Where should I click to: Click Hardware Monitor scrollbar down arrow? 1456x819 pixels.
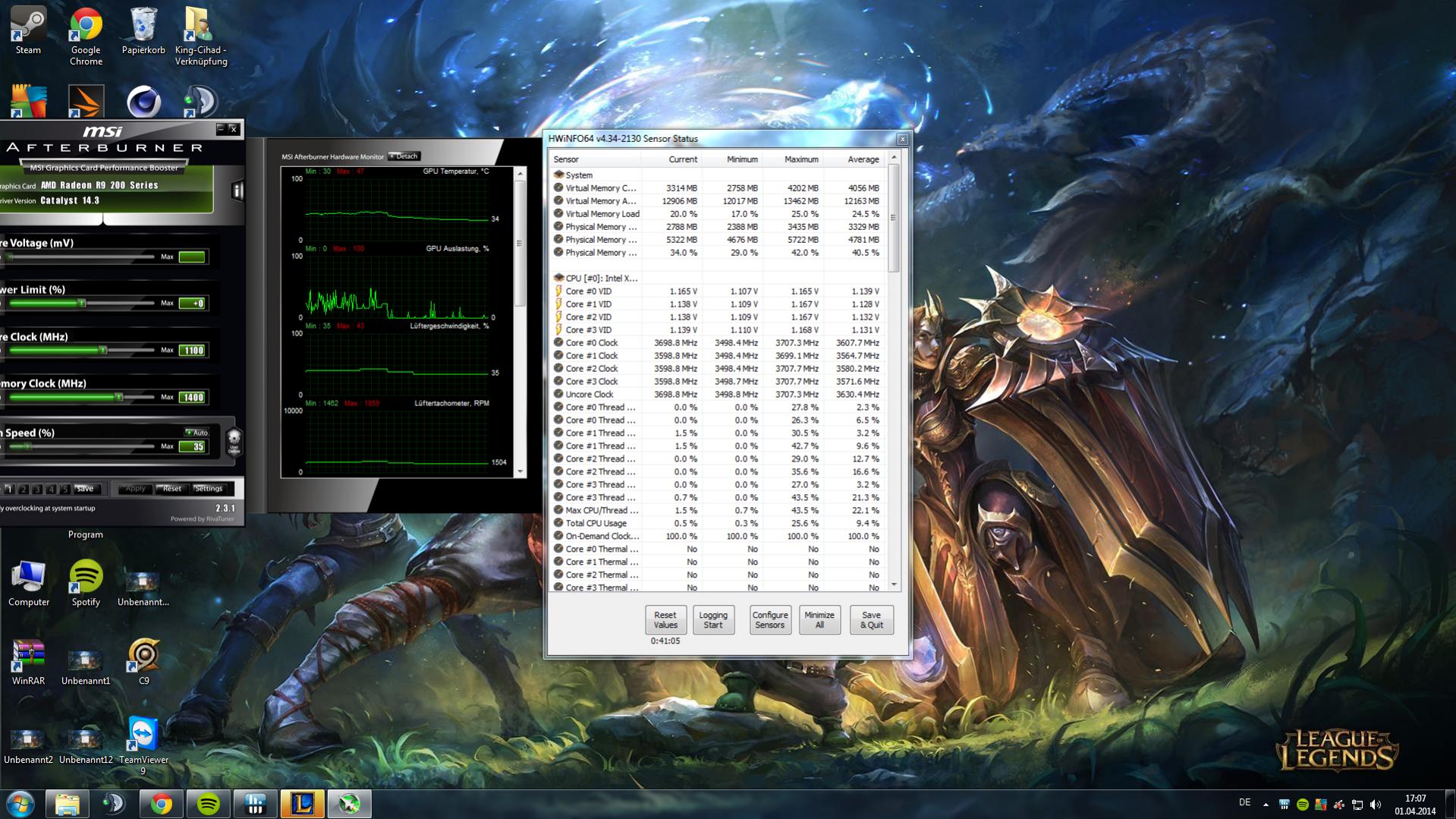point(520,471)
